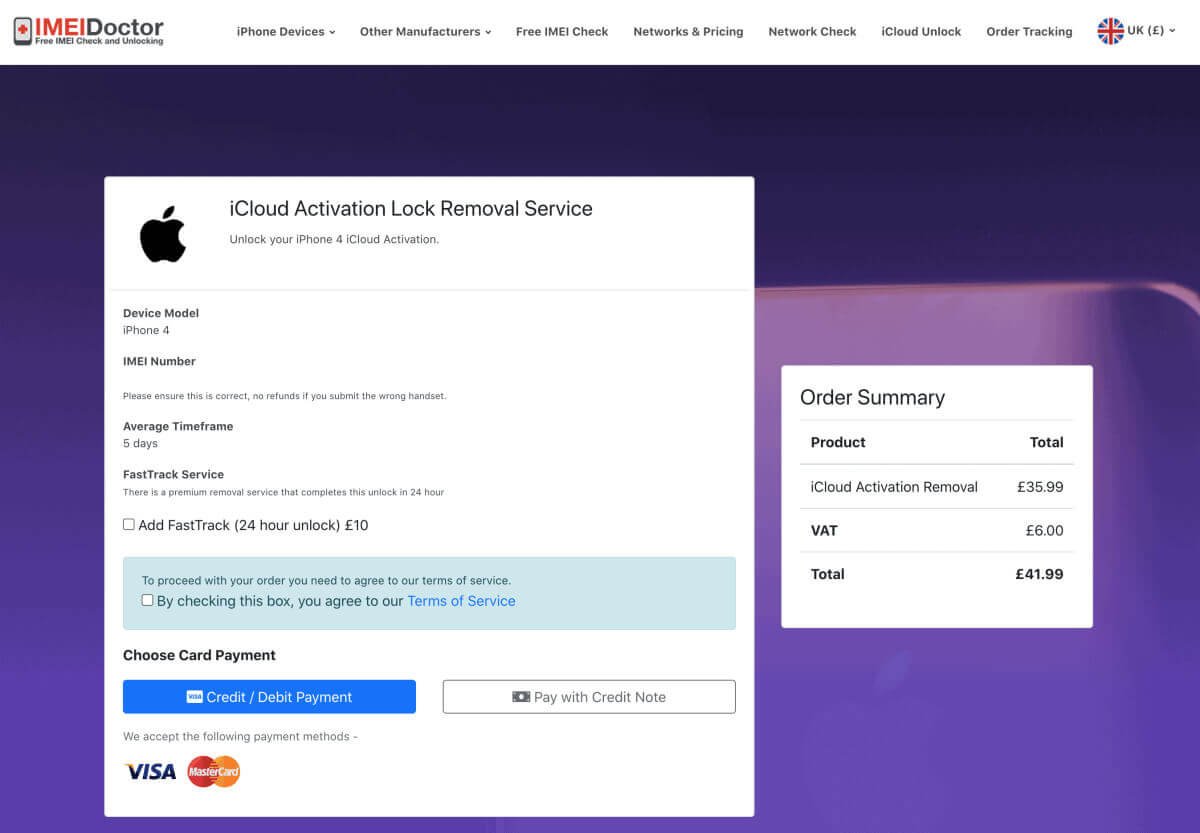The height and width of the screenshot is (833, 1200).
Task: Open the Order Tracking page
Action: (1029, 31)
